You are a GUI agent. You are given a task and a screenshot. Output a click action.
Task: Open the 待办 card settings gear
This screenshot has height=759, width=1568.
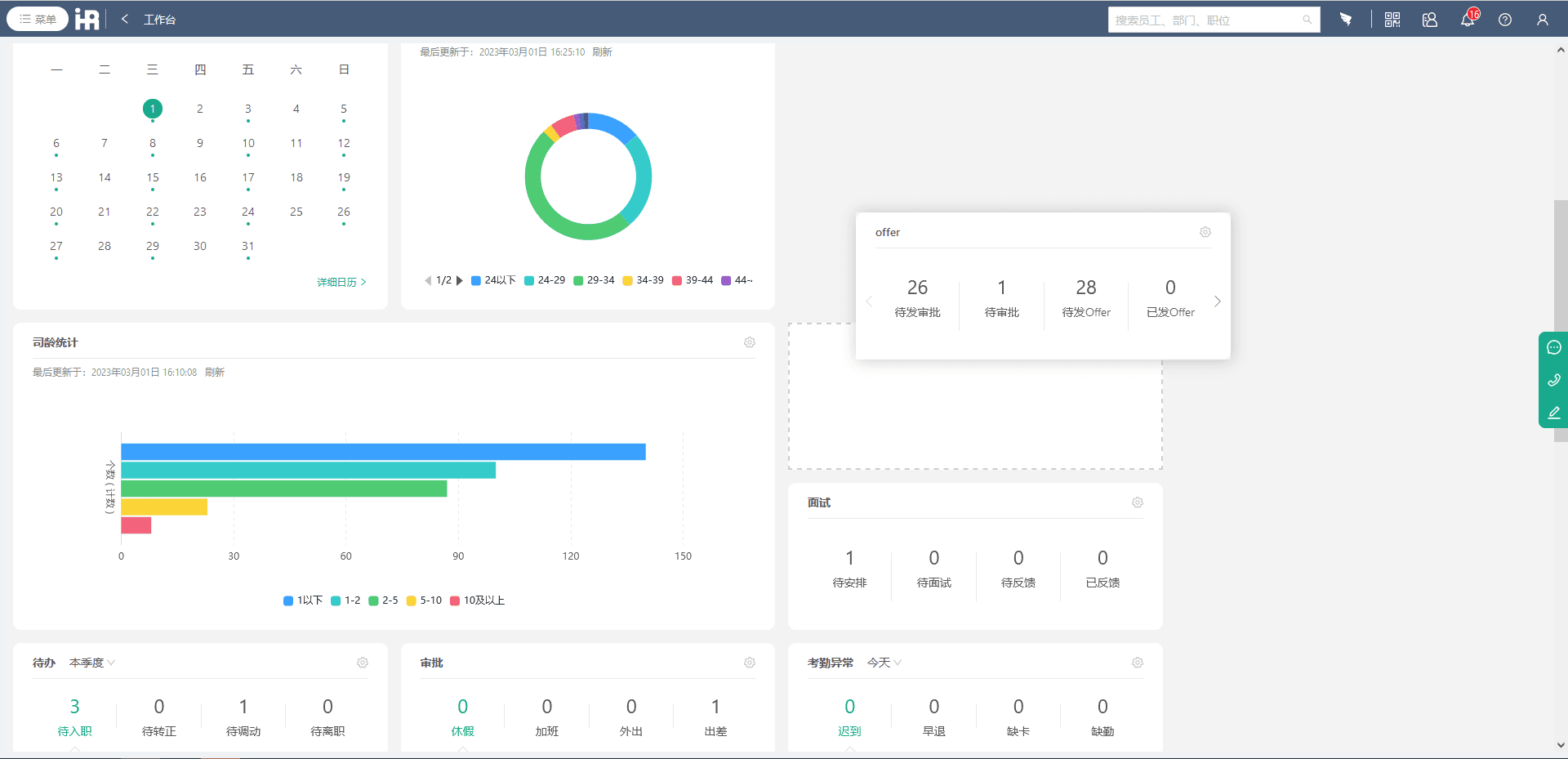tap(363, 663)
